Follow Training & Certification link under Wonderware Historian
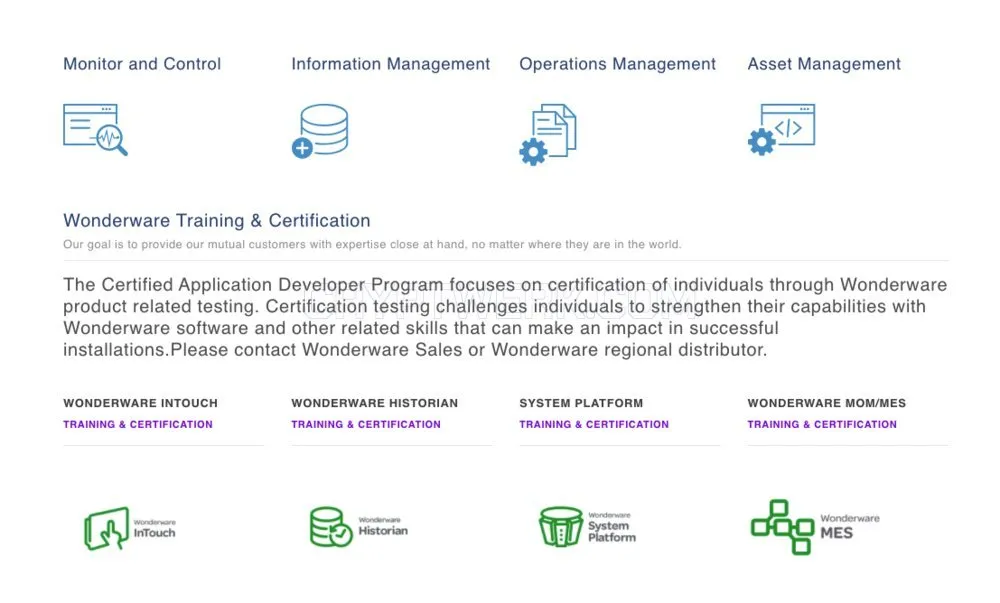1000x603 pixels. [x=366, y=425]
